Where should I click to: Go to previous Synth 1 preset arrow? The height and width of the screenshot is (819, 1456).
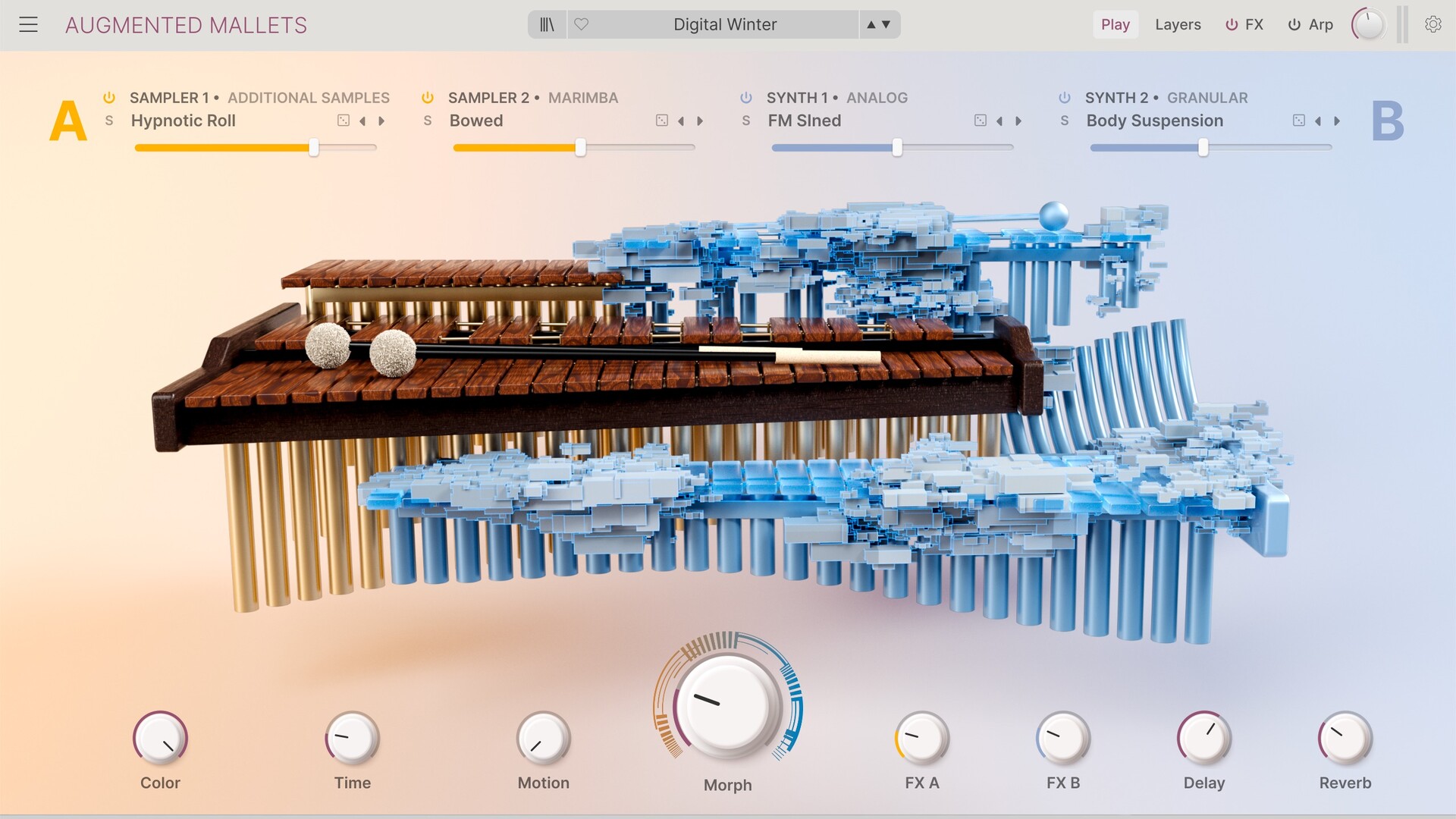point(999,121)
